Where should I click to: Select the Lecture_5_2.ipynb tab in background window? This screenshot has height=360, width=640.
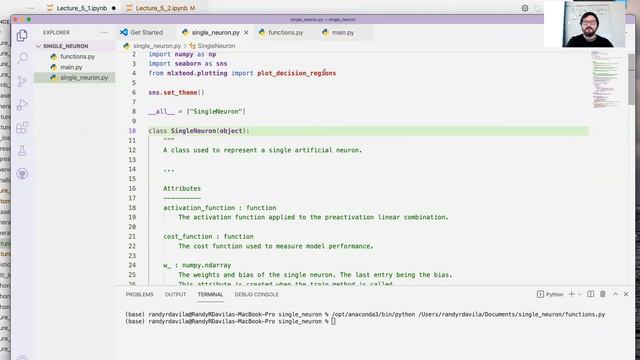161,8
